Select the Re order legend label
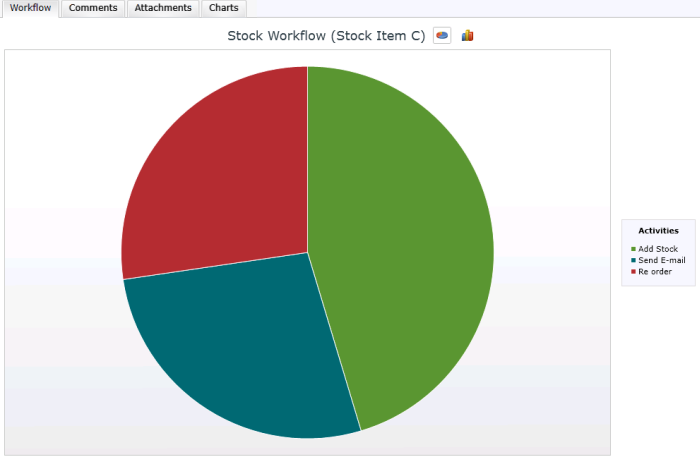 tap(654, 271)
